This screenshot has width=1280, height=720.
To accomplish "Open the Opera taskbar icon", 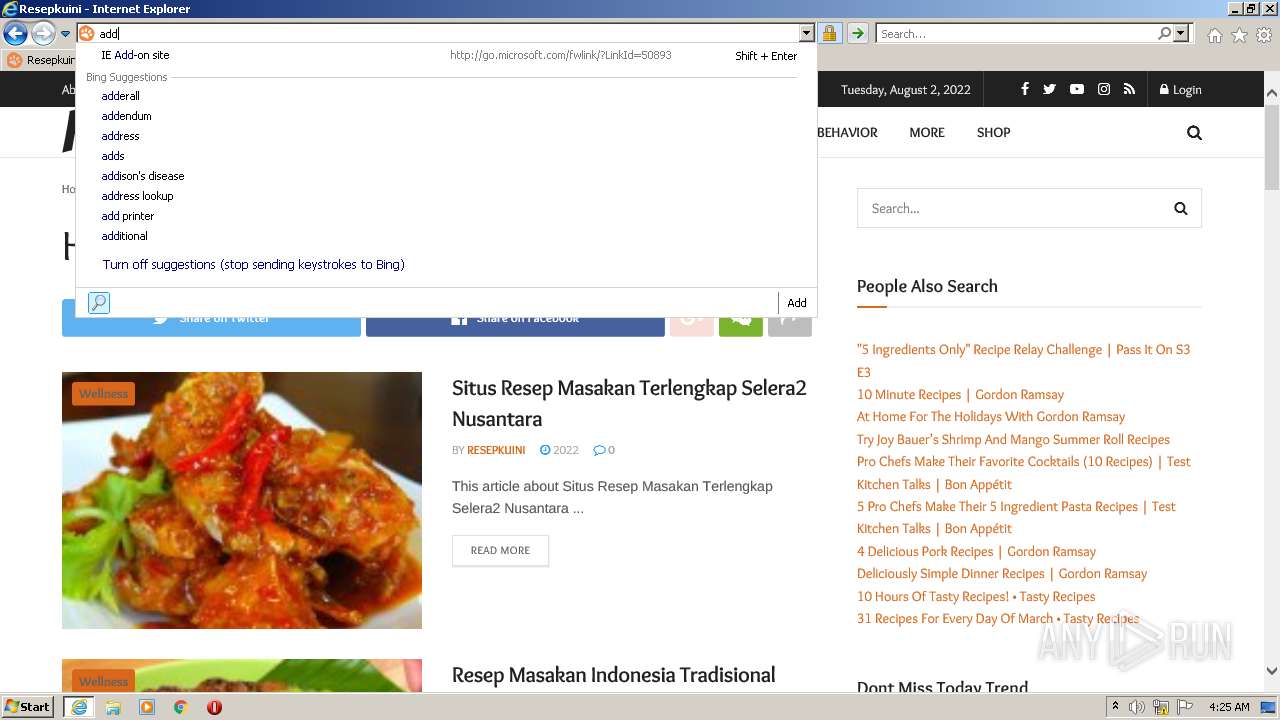I will [x=214, y=707].
